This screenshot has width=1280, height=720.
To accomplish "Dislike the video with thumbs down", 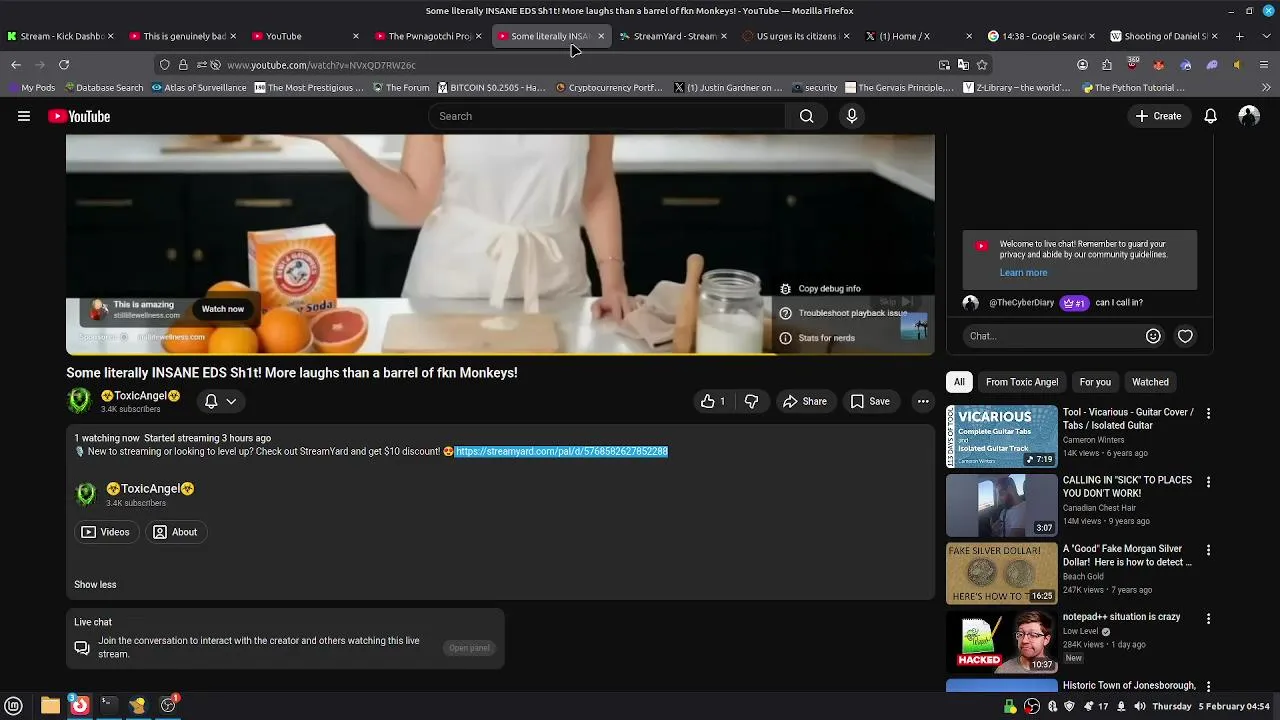I will (x=752, y=401).
